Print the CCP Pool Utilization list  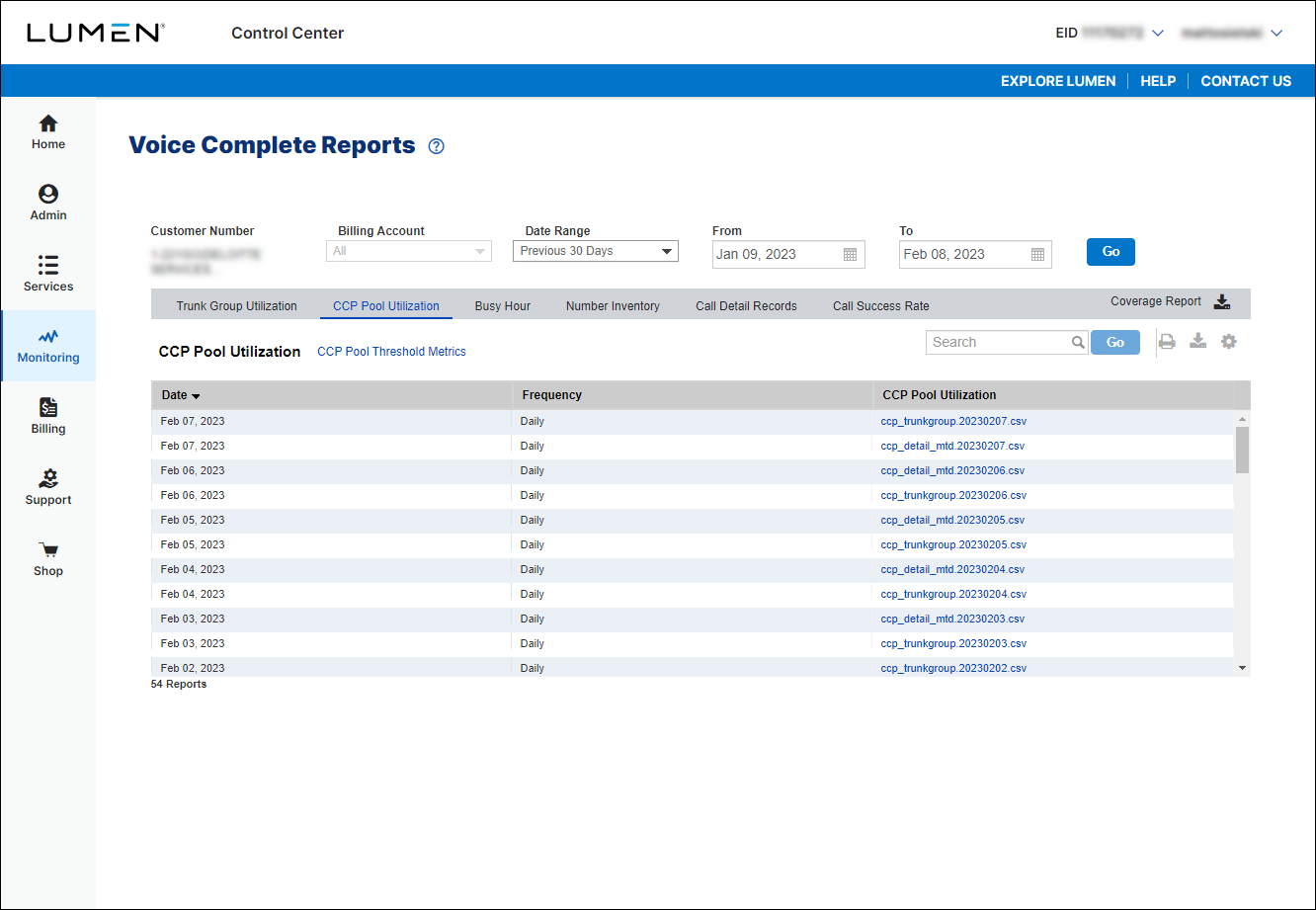click(1167, 342)
